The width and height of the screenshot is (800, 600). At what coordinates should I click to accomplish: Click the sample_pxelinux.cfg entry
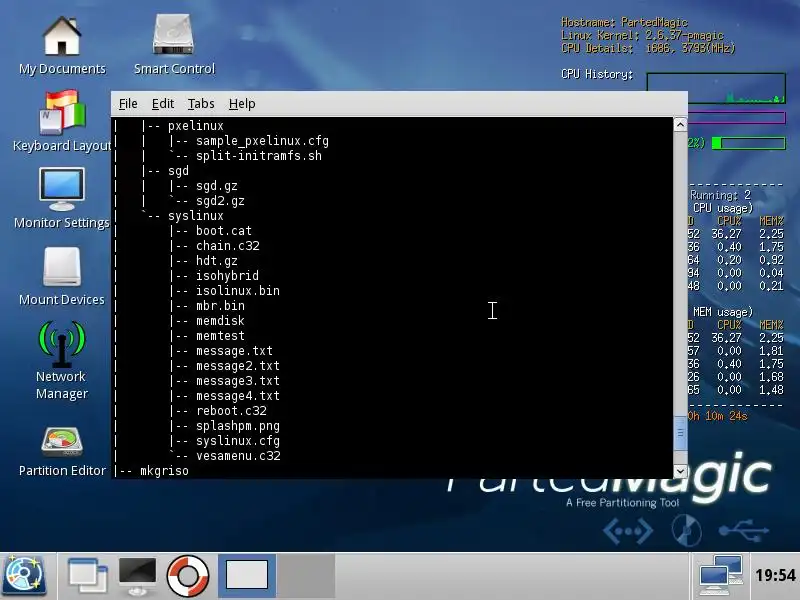point(262,141)
